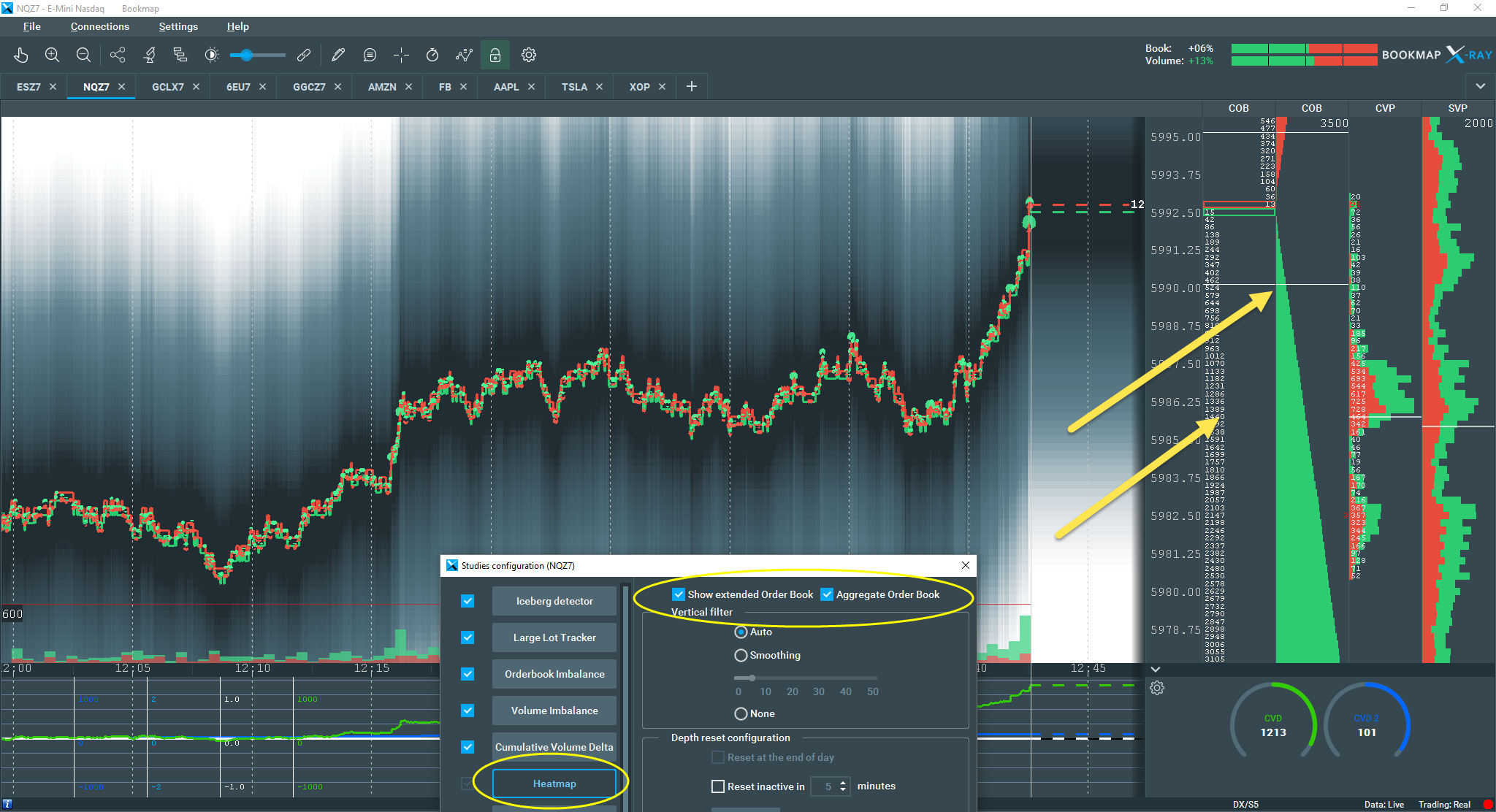Click the stacked layers hierarchy icon
Screen dimensions: 1496x812
[x=180, y=55]
